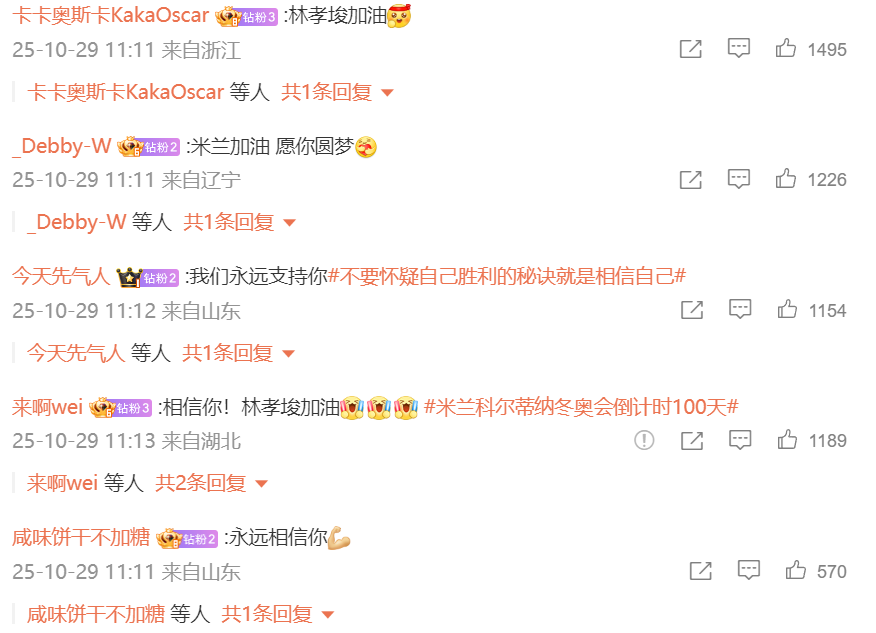Forward the comment from 来啊wei

coord(692,441)
